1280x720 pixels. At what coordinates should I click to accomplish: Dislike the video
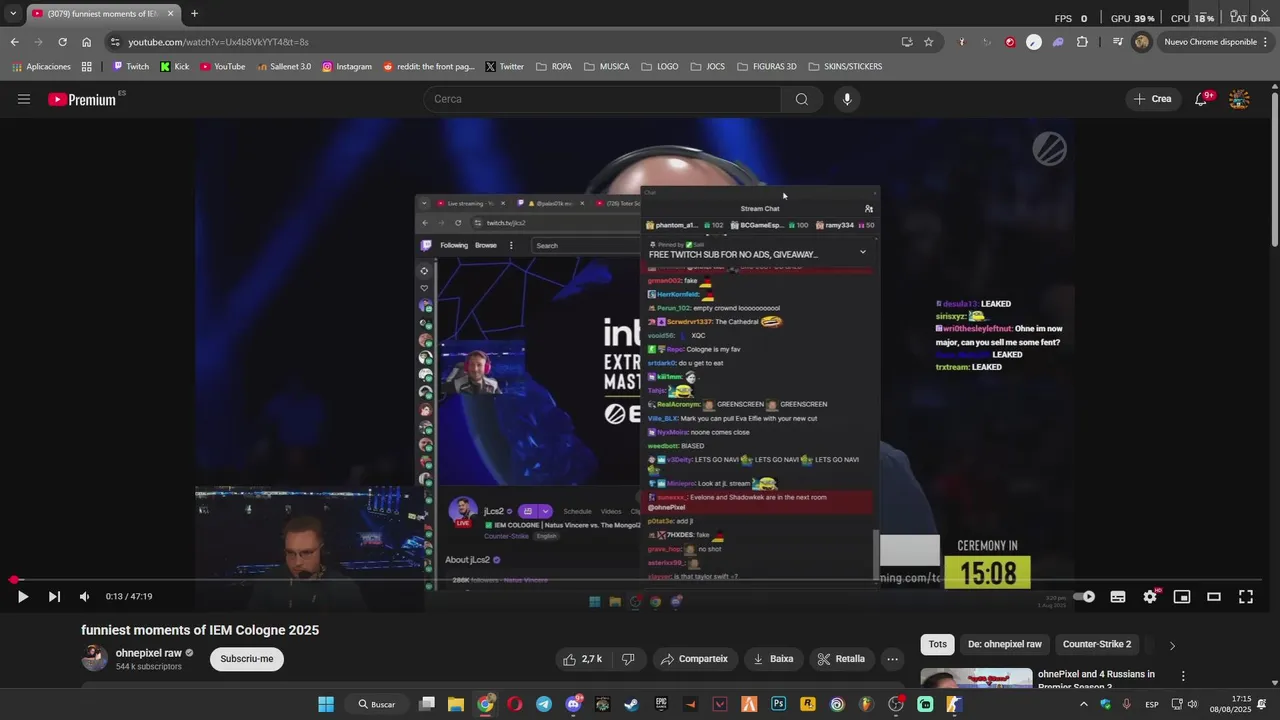(628, 659)
